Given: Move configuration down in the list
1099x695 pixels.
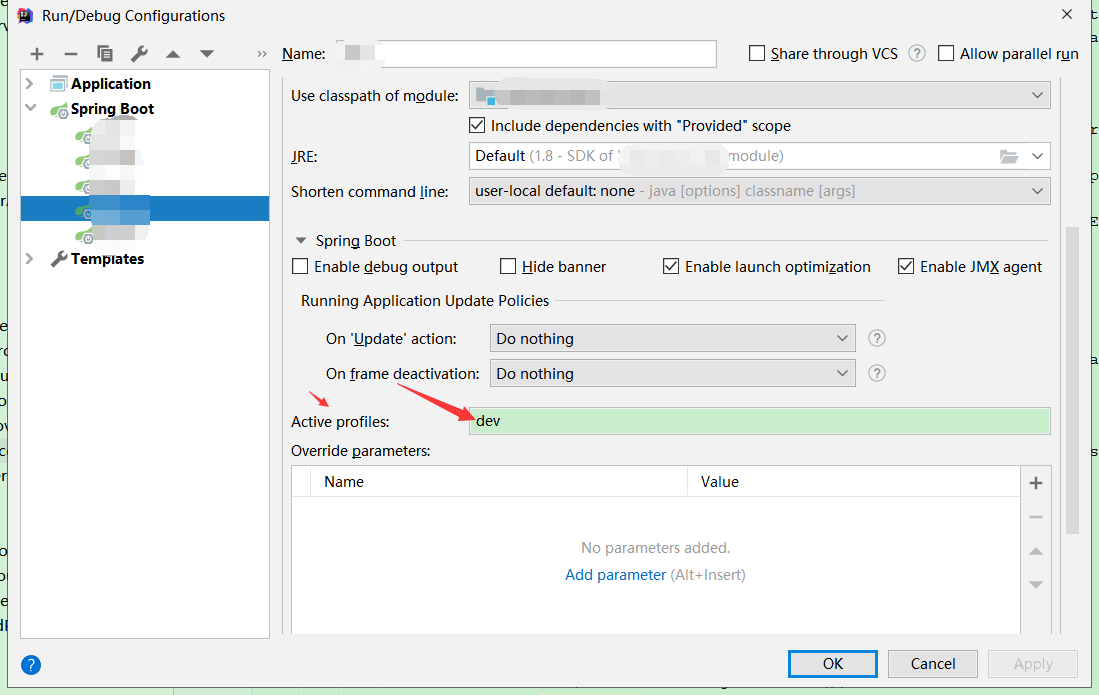Looking at the screenshot, I should coord(207,54).
